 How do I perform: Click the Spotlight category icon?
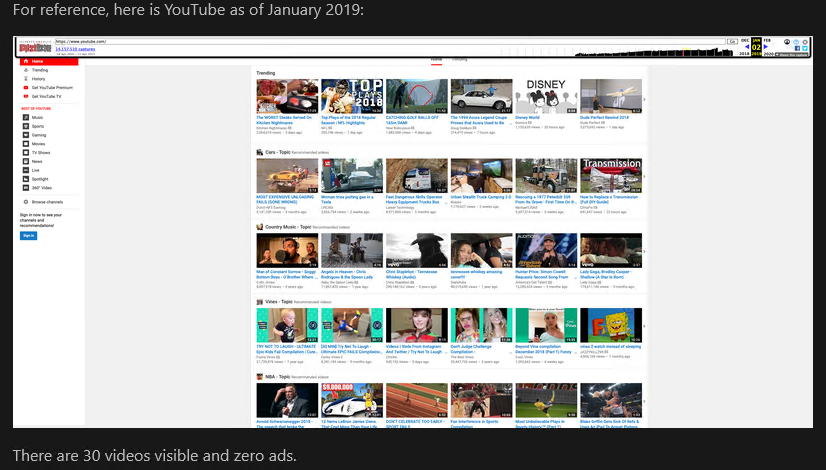click(26, 179)
